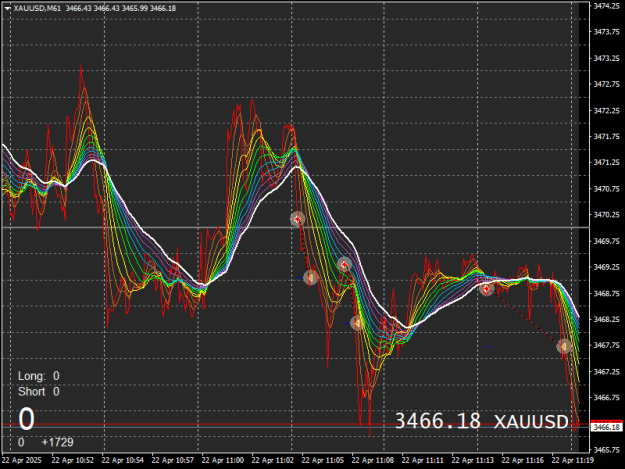Click the current price tag 3466.18 on axis
625x469 pixels.
coord(606,427)
